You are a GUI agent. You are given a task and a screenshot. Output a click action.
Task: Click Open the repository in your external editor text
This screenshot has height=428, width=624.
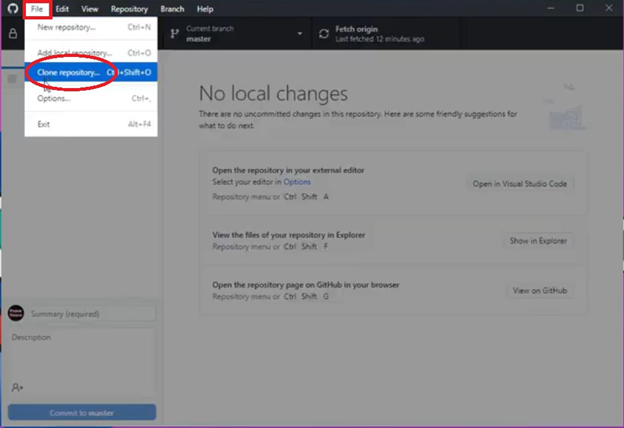tap(288, 170)
